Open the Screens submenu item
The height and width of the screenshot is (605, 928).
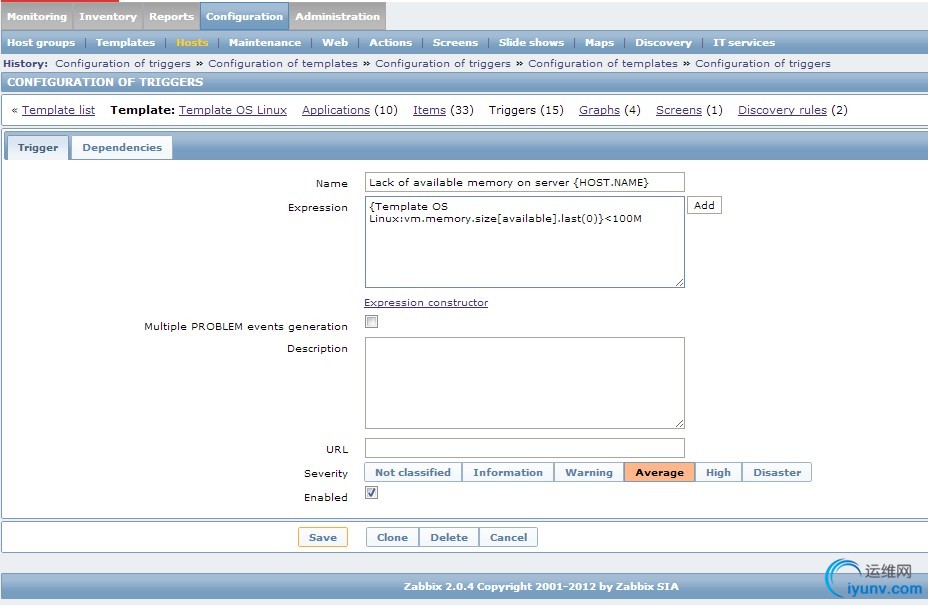pyautogui.click(x=455, y=43)
